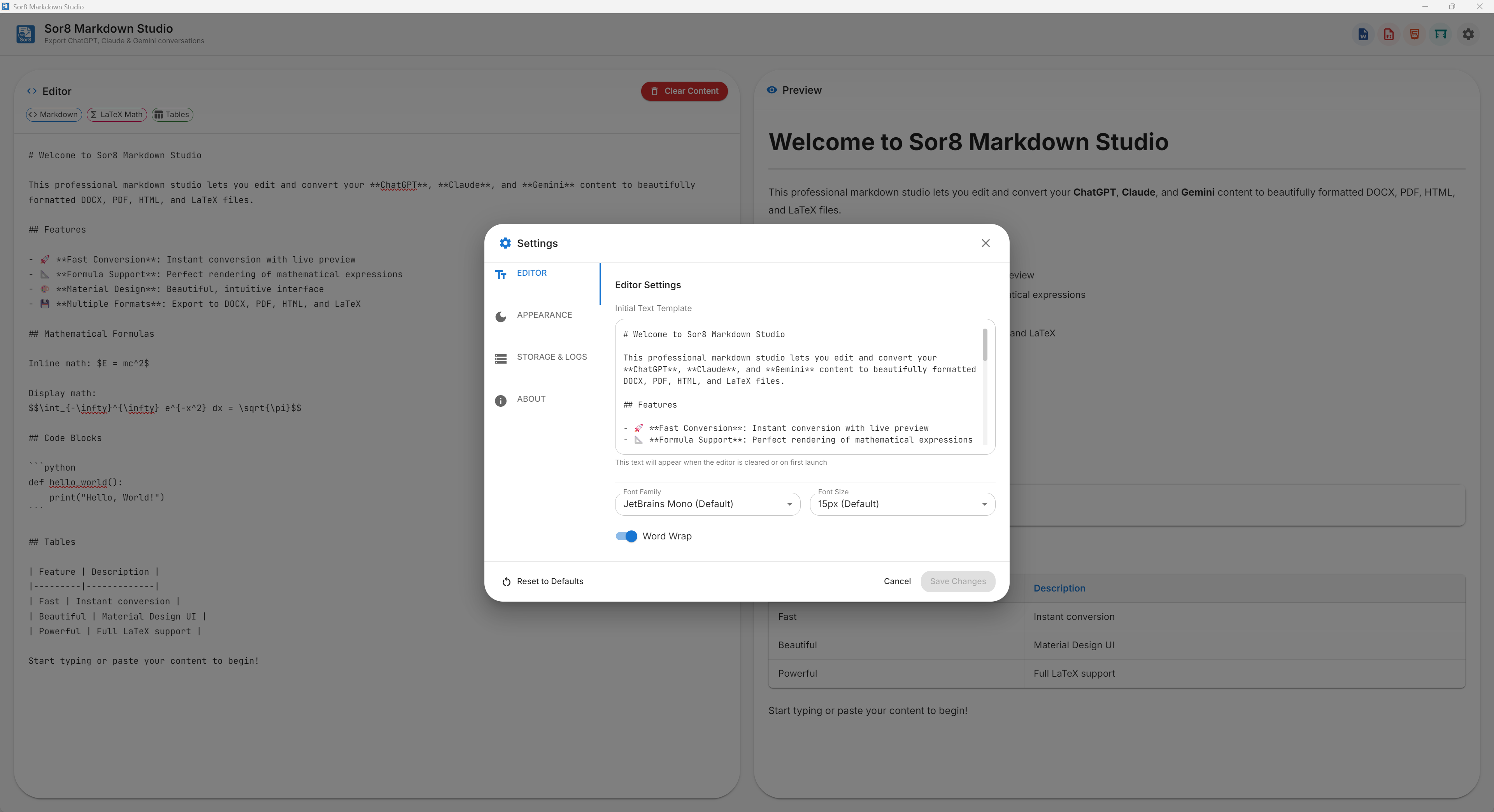Click the Reset to Defaults icon

pos(506,581)
